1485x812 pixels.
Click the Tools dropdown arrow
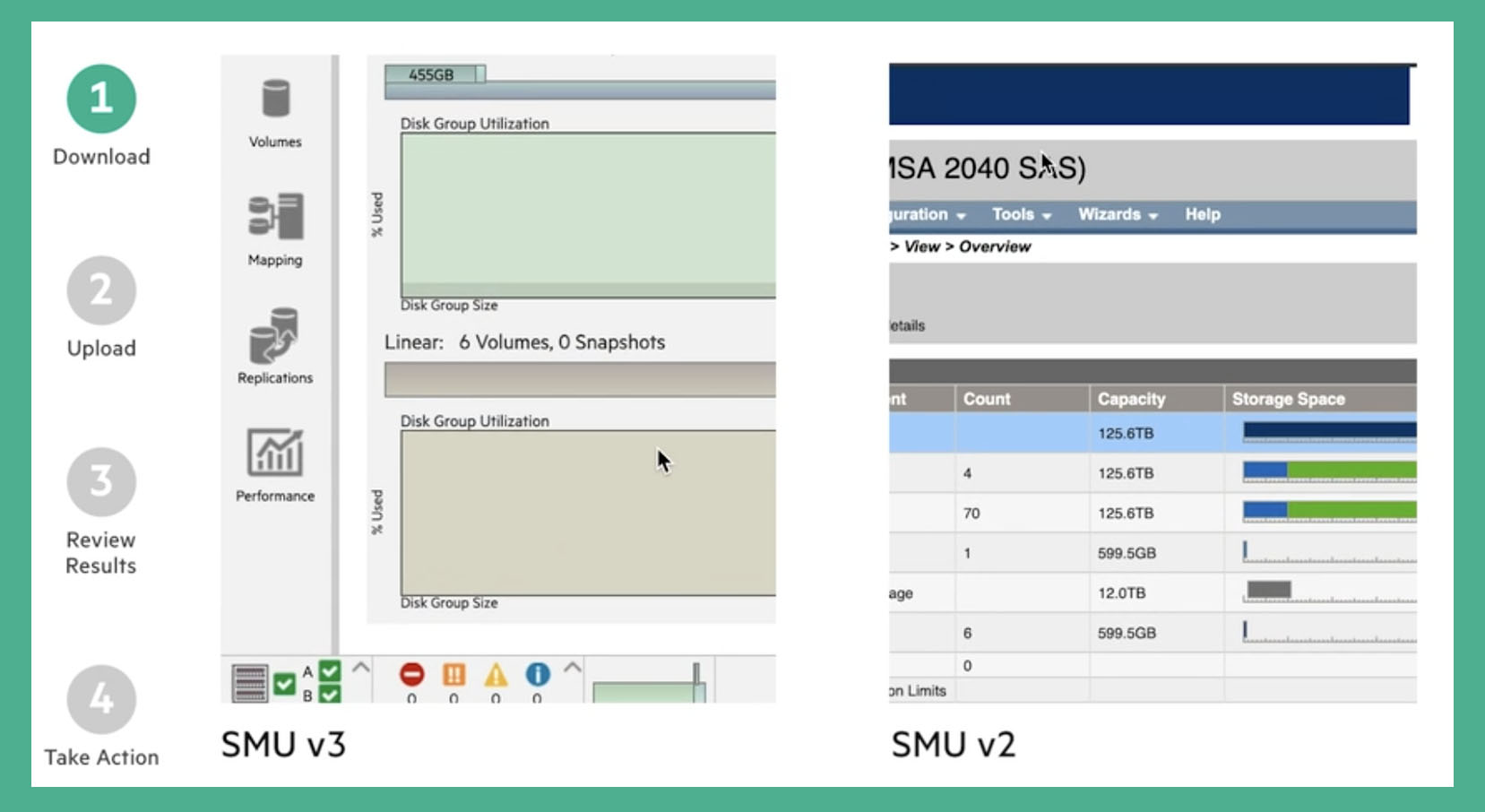click(x=1046, y=217)
